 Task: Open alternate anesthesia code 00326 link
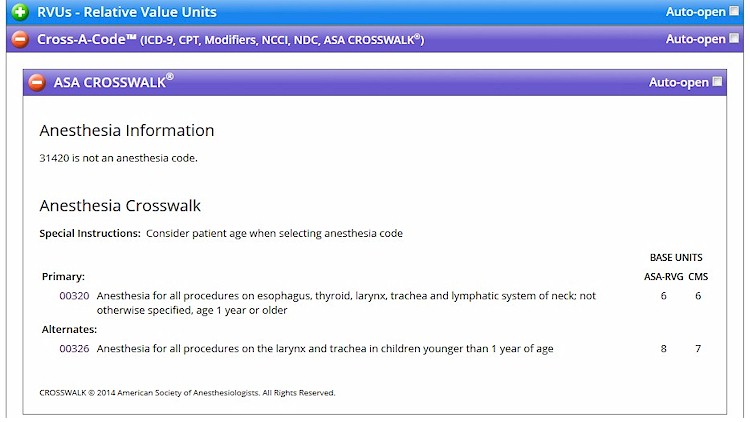(74, 348)
